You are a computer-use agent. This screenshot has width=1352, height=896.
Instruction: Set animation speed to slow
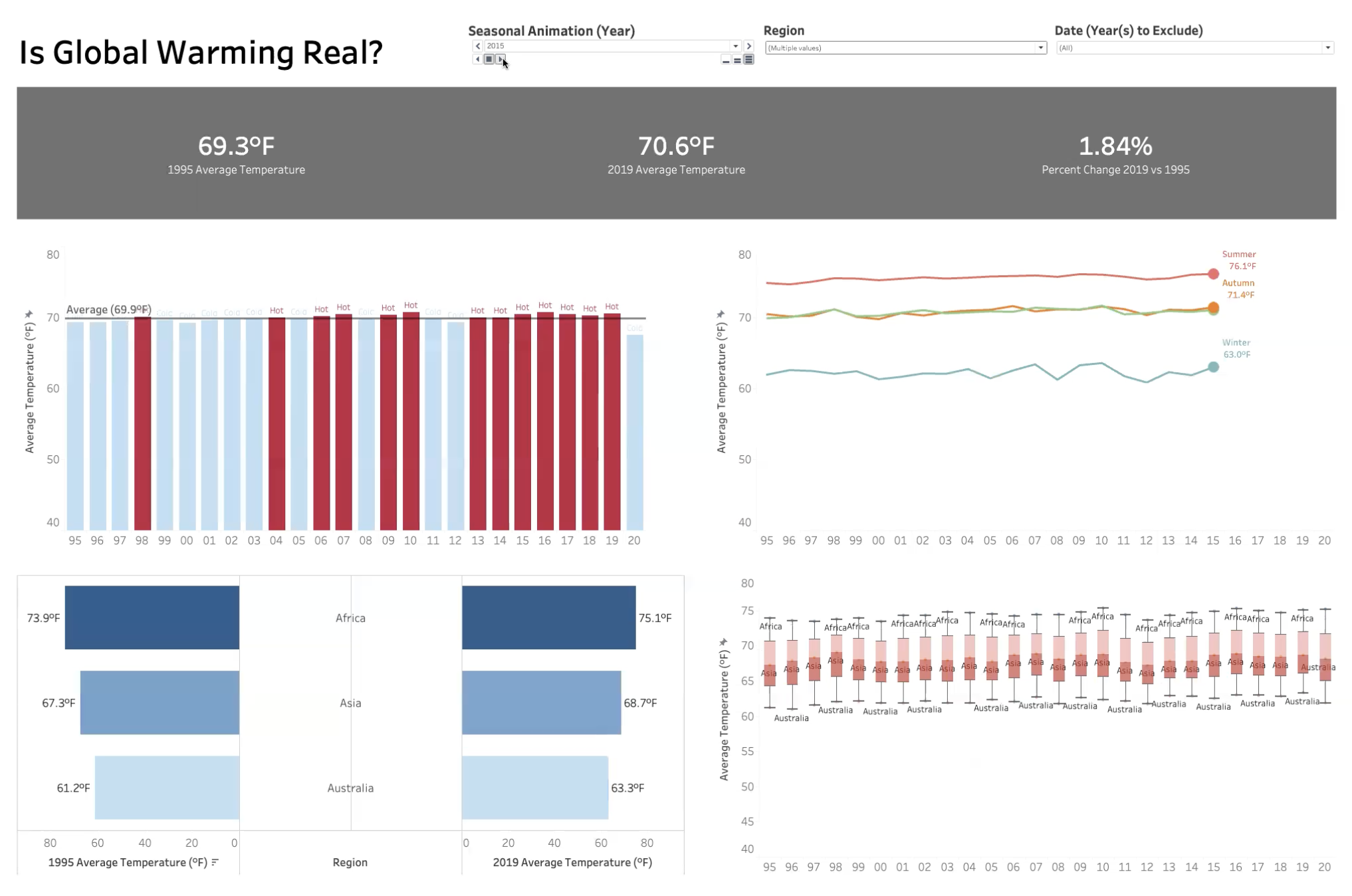coord(725,60)
